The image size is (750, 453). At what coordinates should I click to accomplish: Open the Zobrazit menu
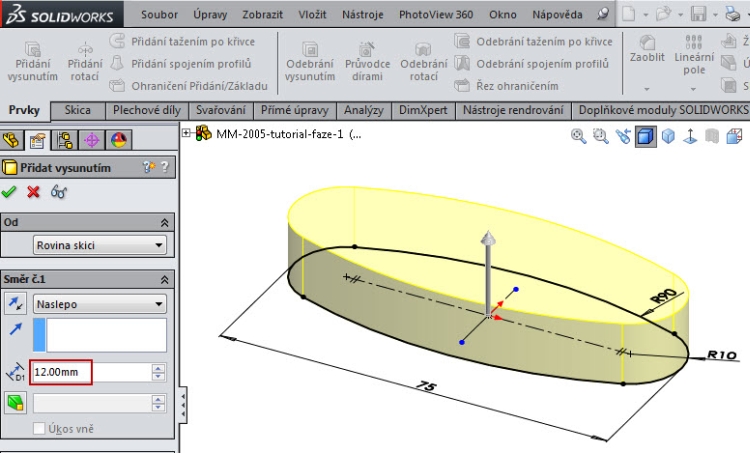262,15
